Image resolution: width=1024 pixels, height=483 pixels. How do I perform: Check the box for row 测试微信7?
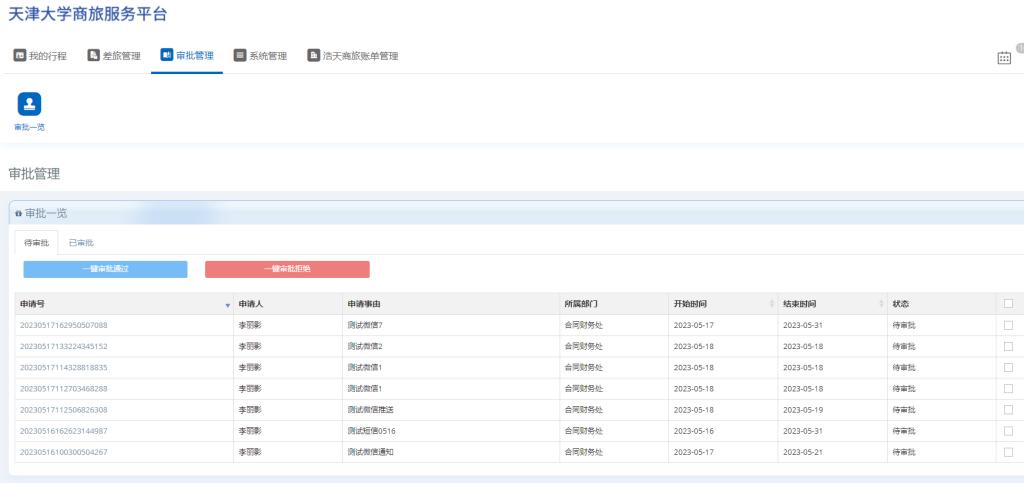point(1008,325)
